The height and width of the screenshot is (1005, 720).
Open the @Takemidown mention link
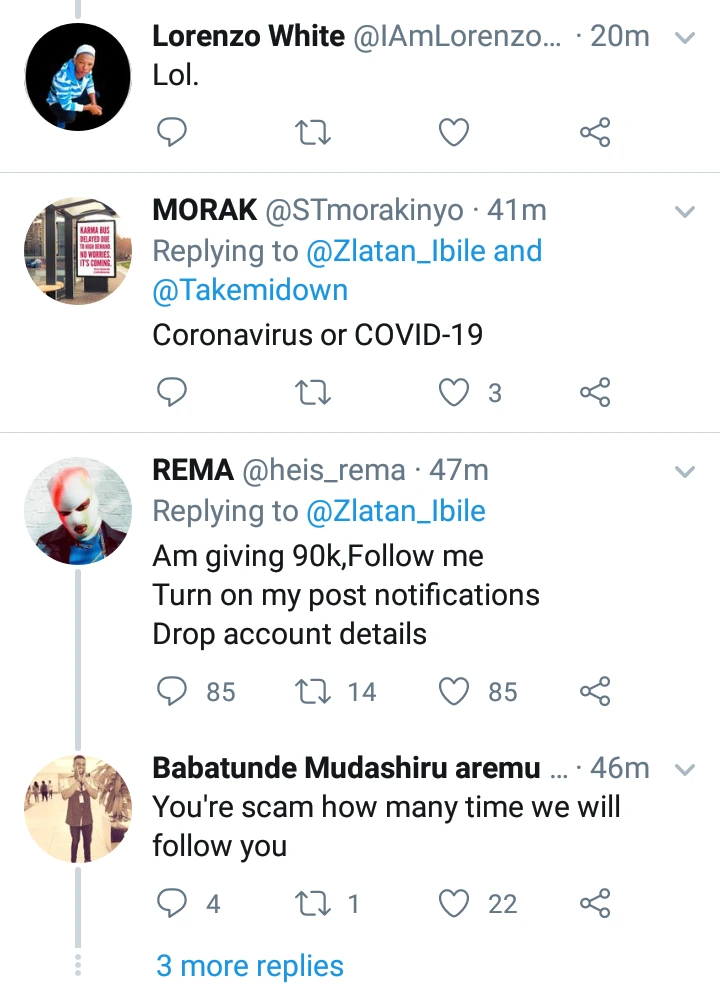click(x=250, y=290)
